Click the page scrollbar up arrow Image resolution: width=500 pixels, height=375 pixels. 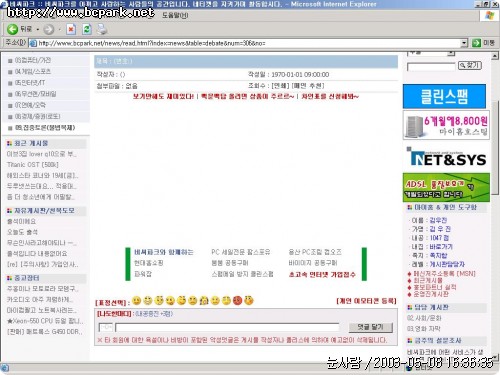tap(495, 56)
